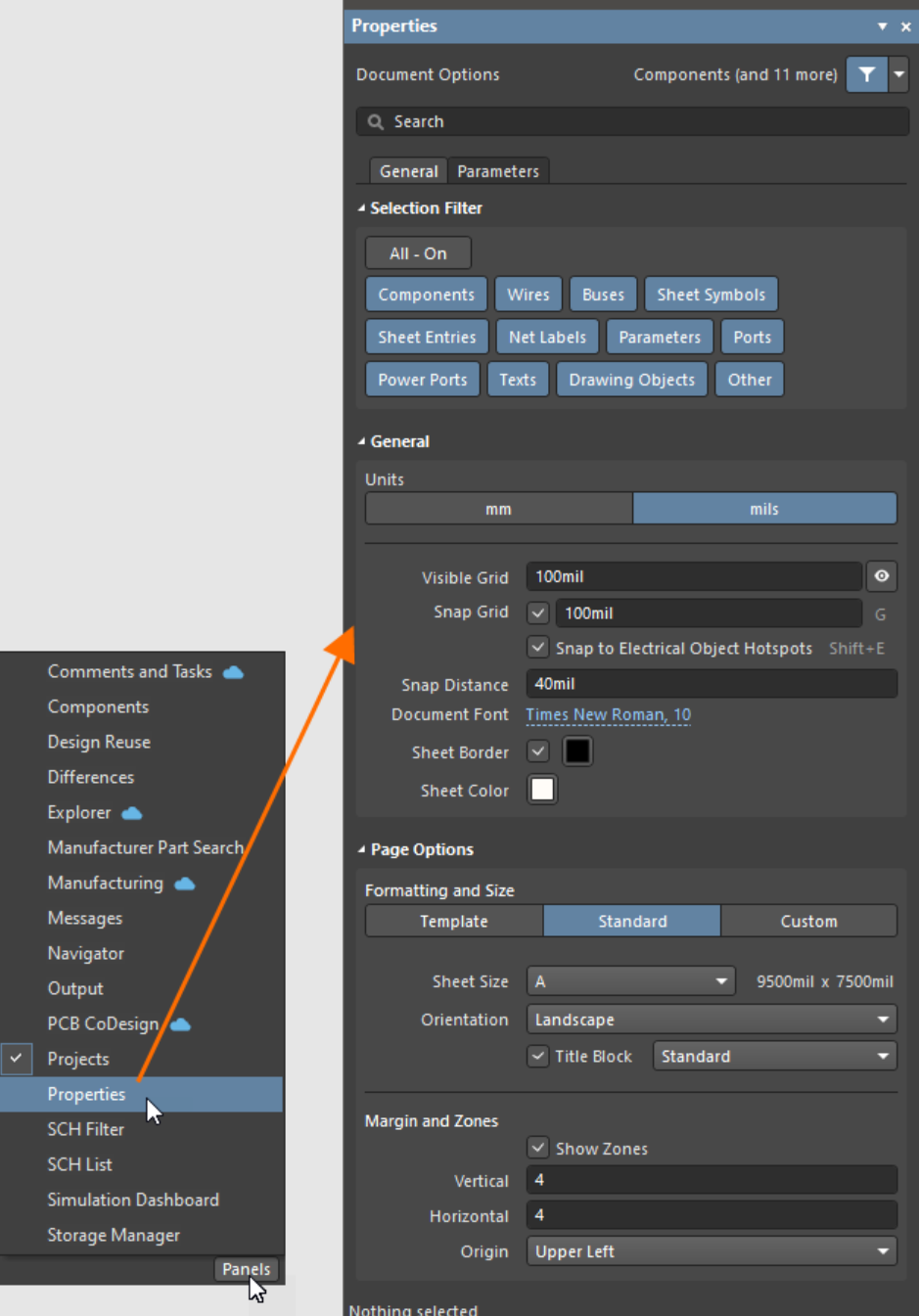Click the All - On button
Viewport: 919px width, 1316px height.
tap(418, 253)
